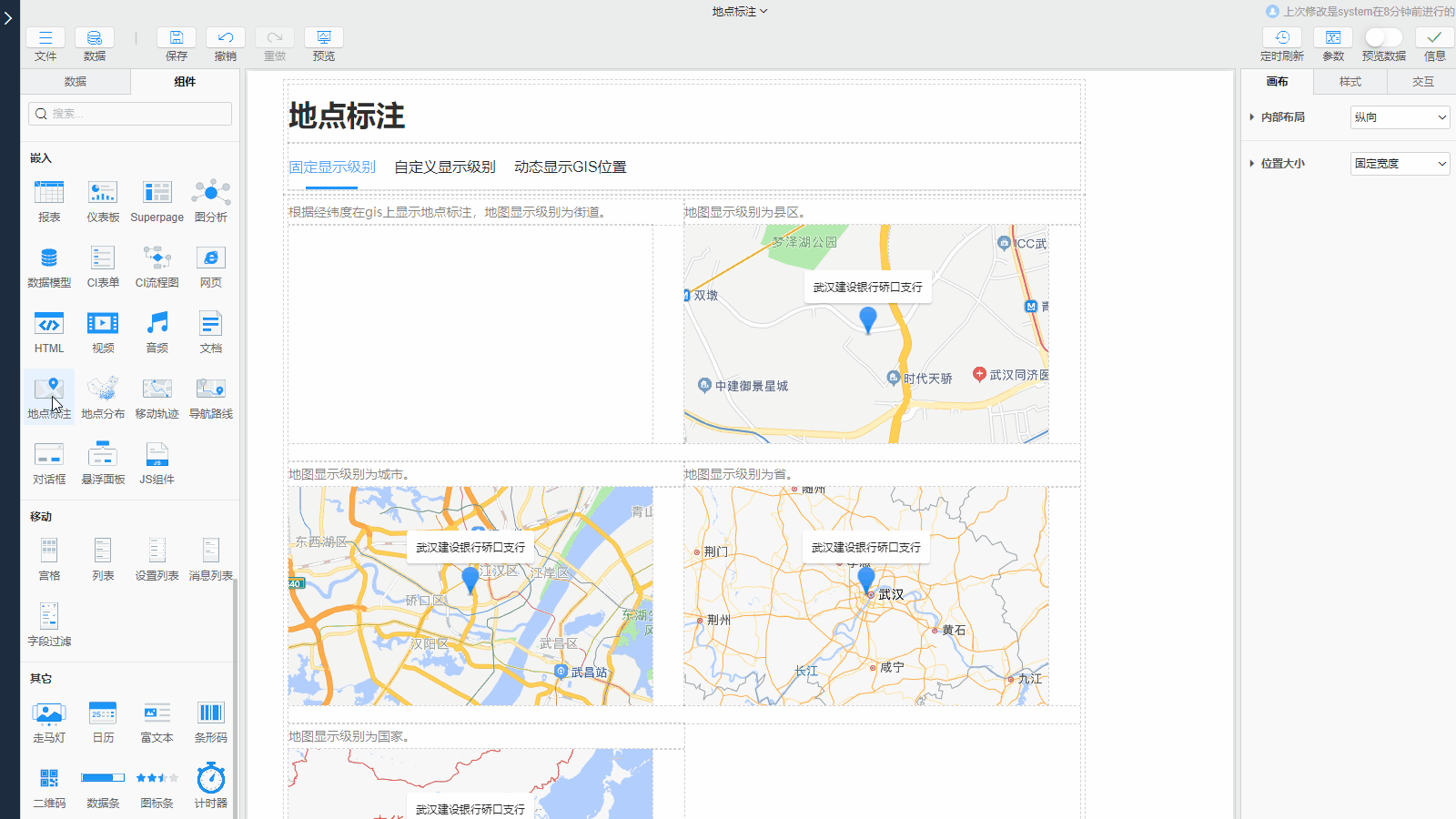Open the 数据 tab in left panel

click(76, 82)
